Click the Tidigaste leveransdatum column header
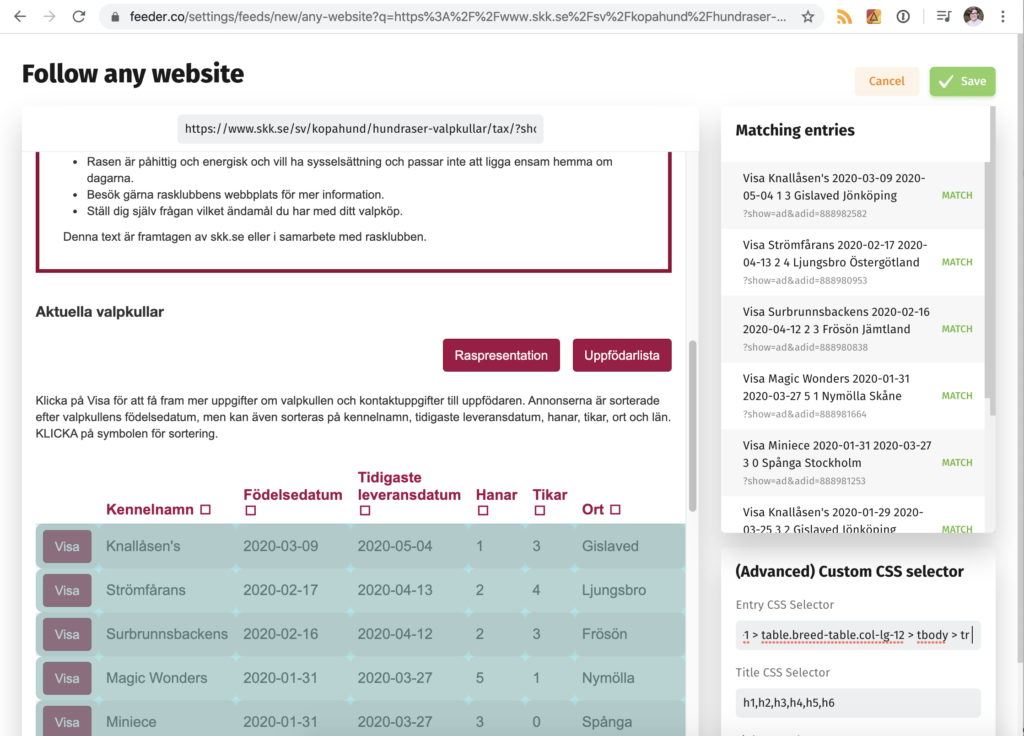This screenshot has height=736, width=1024. 409,486
